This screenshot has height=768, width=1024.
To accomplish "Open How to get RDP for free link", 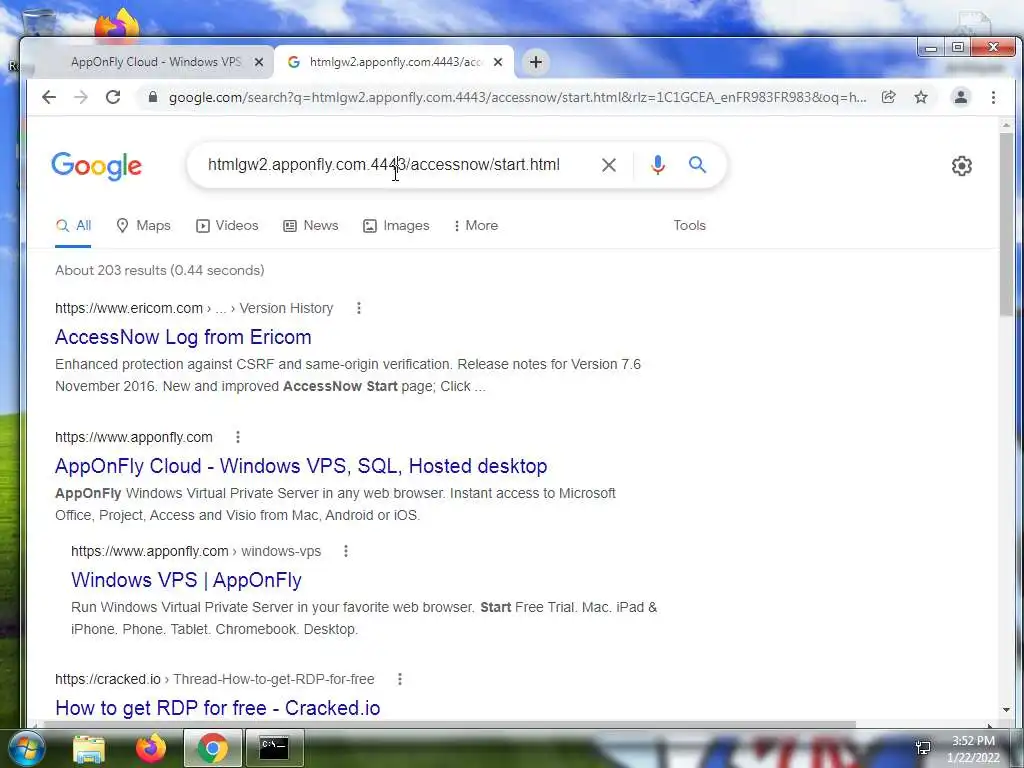I will [217, 708].
